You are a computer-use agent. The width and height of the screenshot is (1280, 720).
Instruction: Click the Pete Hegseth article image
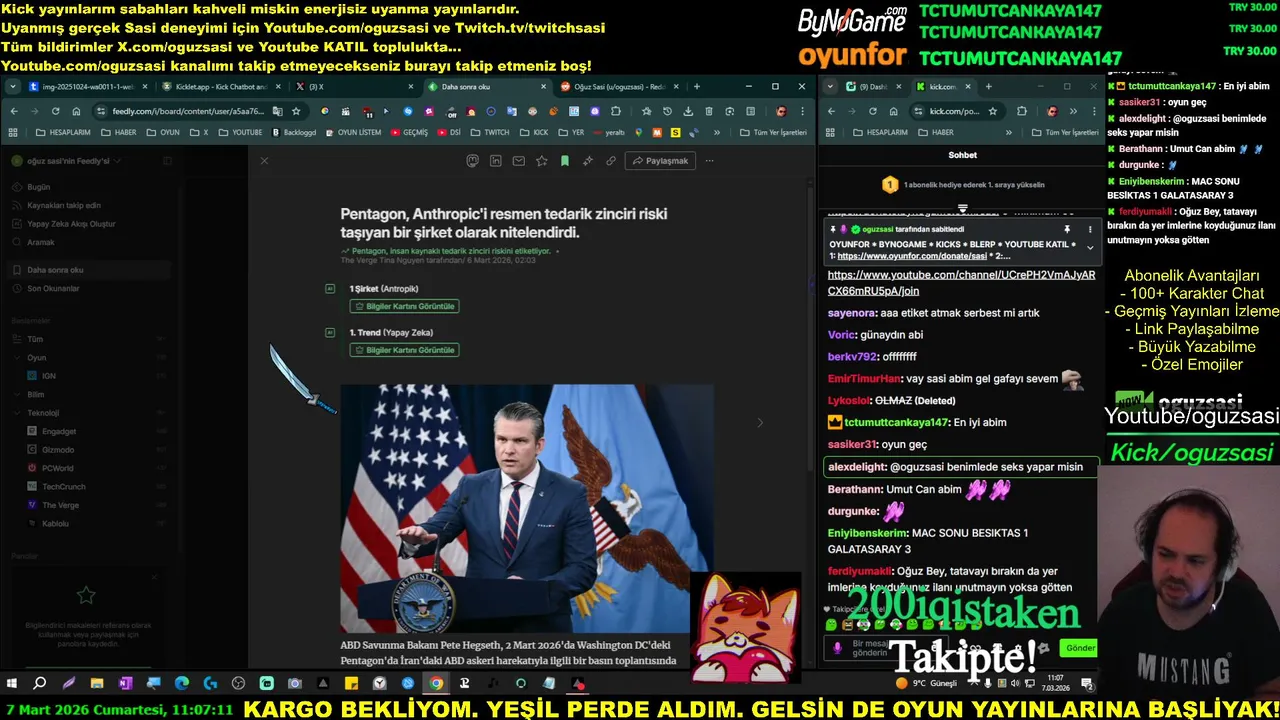click(527, 508)
